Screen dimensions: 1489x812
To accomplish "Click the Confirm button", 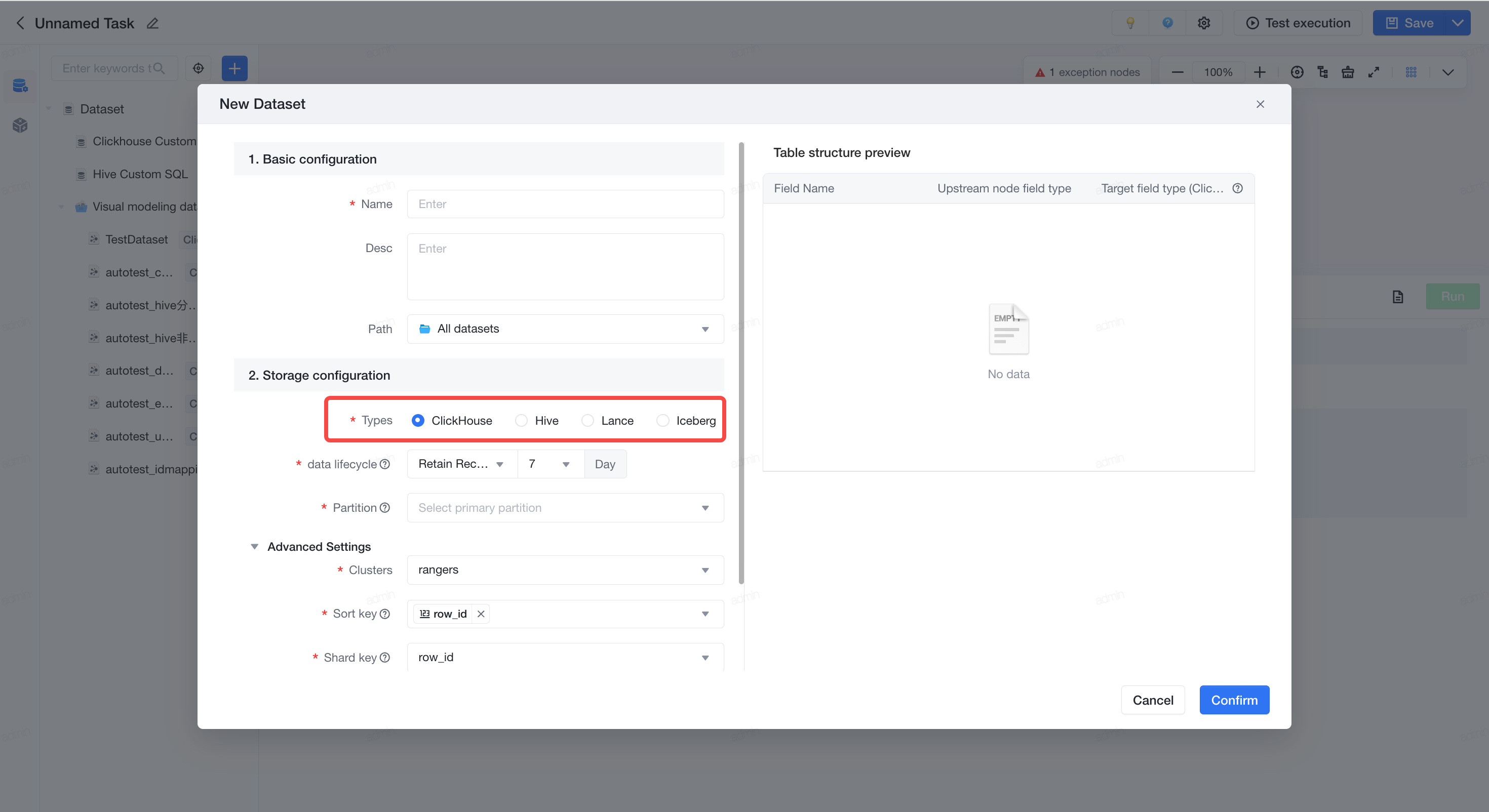I will tap(1234, 700).
